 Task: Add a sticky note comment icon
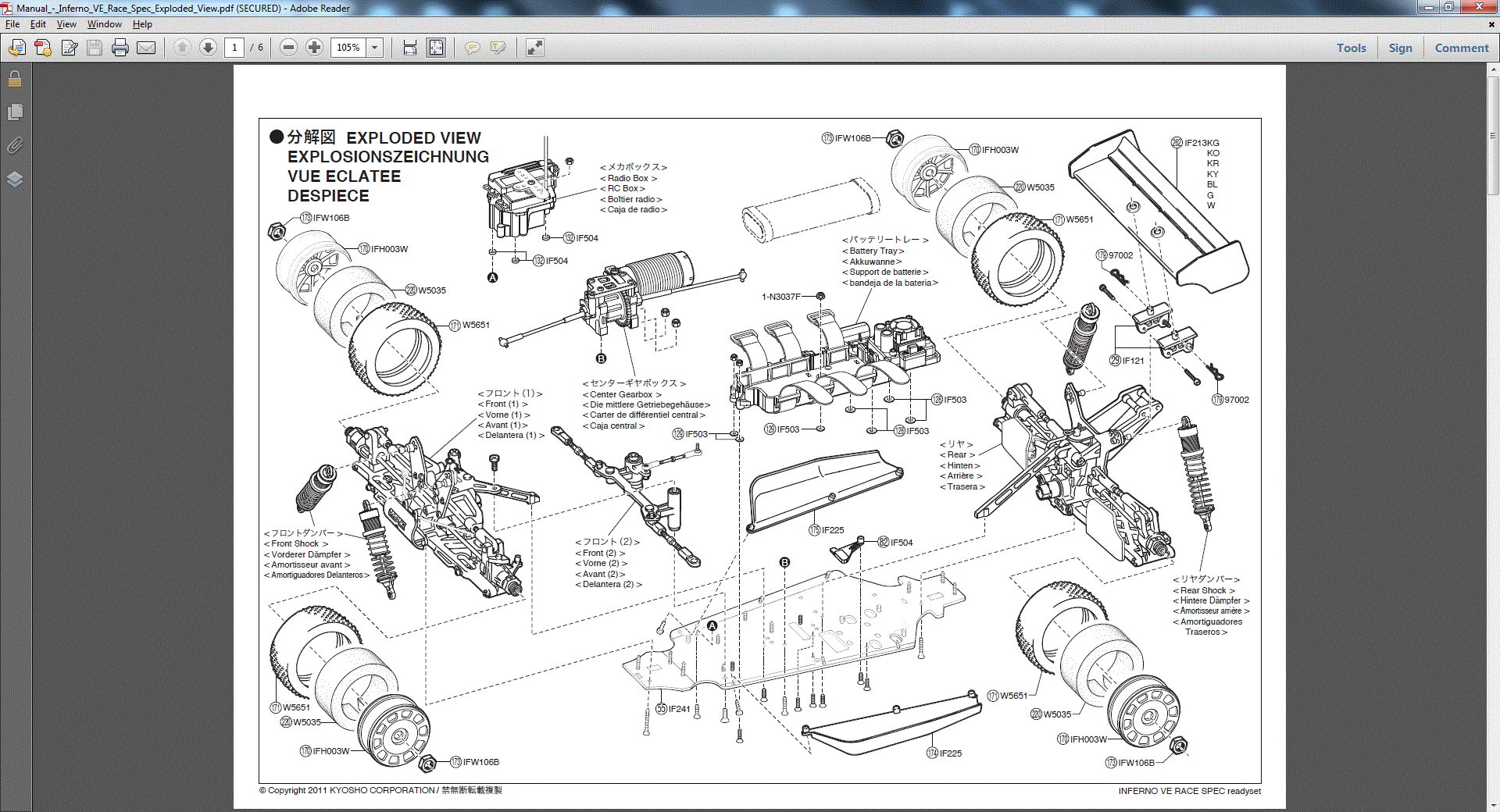point(472,48)
